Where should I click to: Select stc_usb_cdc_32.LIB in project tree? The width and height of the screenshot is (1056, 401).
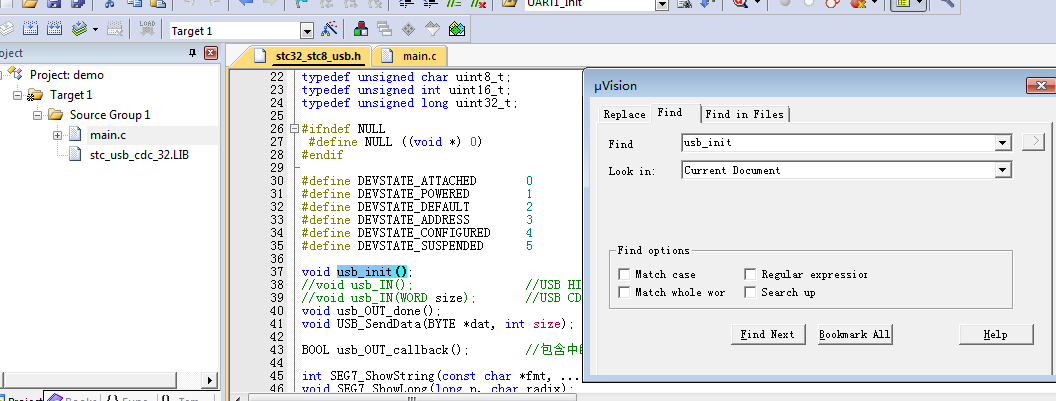(139, 155)
